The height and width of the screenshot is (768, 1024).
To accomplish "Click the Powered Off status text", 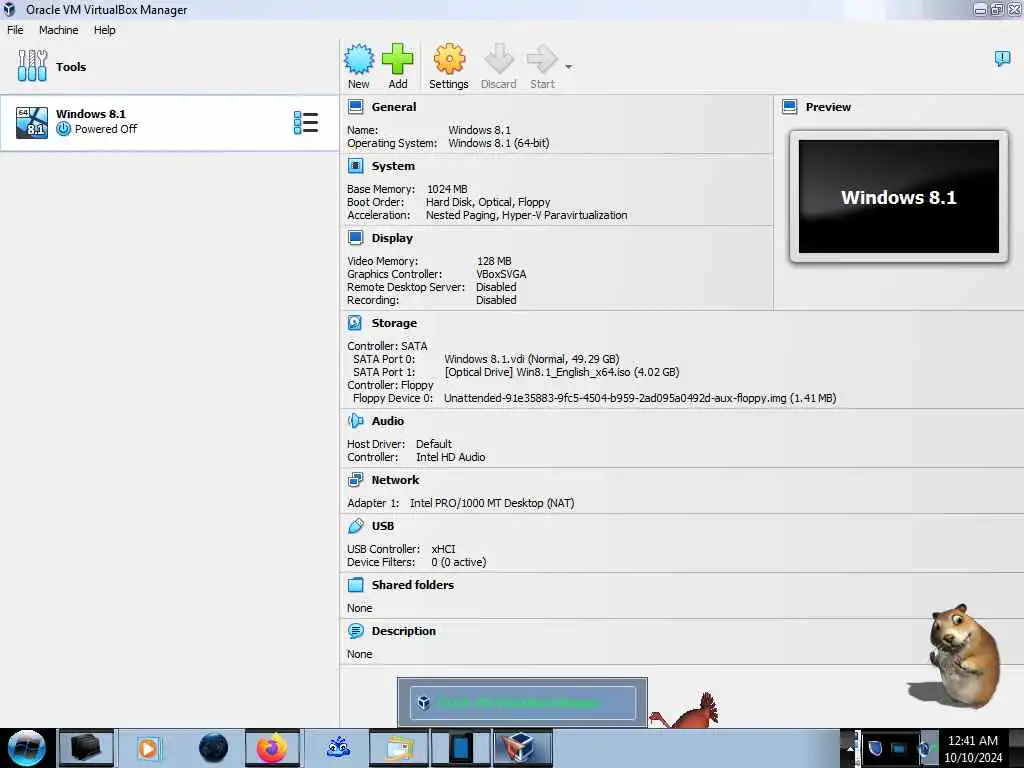I will pos(106,129).
